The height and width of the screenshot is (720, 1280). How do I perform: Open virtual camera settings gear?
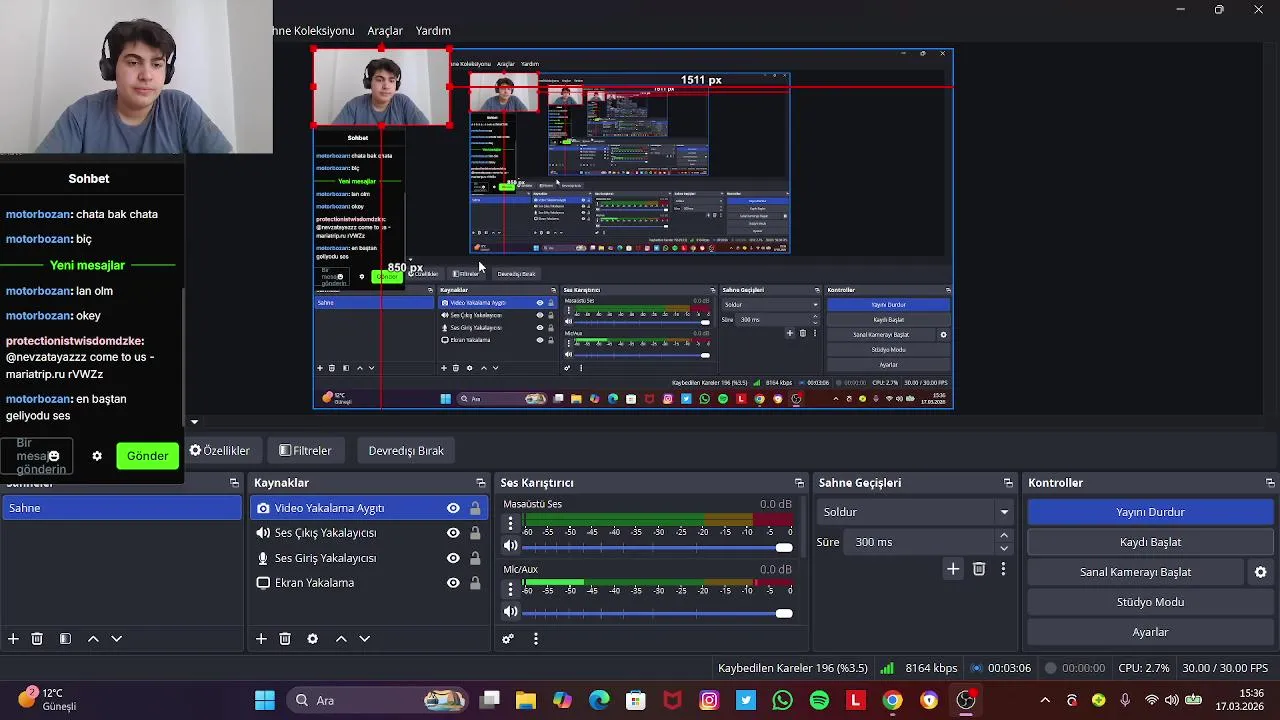(1261, 572)
